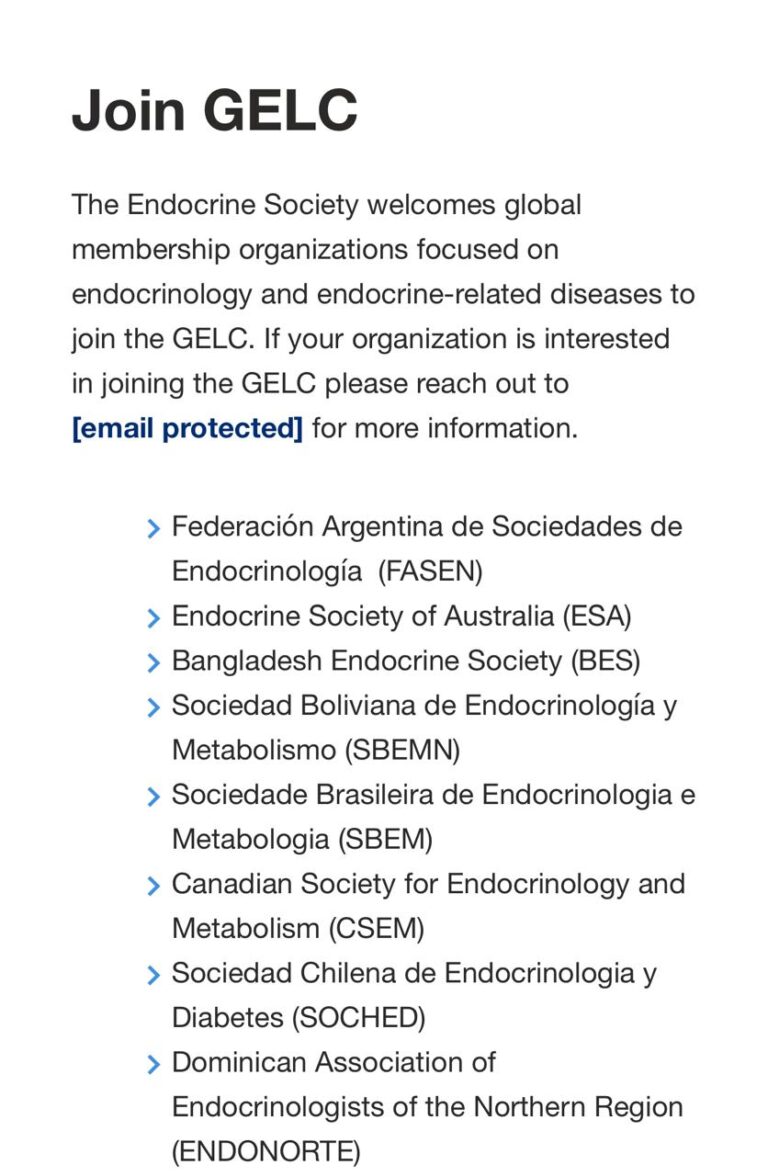Open the Sociedade Brasileira de Endocrinologia e Metabologia link
Viewport: 768px width, 1176px height.
(x=433, y=795)
